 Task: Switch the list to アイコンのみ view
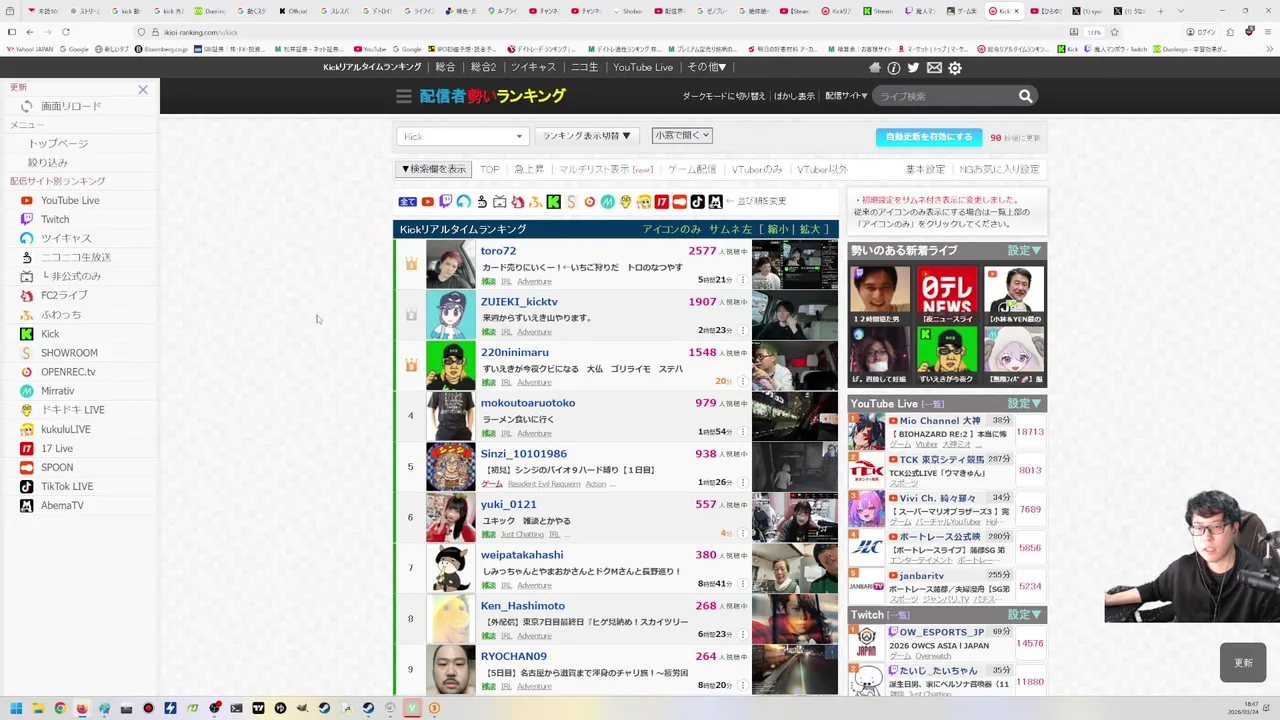[672, 229]
